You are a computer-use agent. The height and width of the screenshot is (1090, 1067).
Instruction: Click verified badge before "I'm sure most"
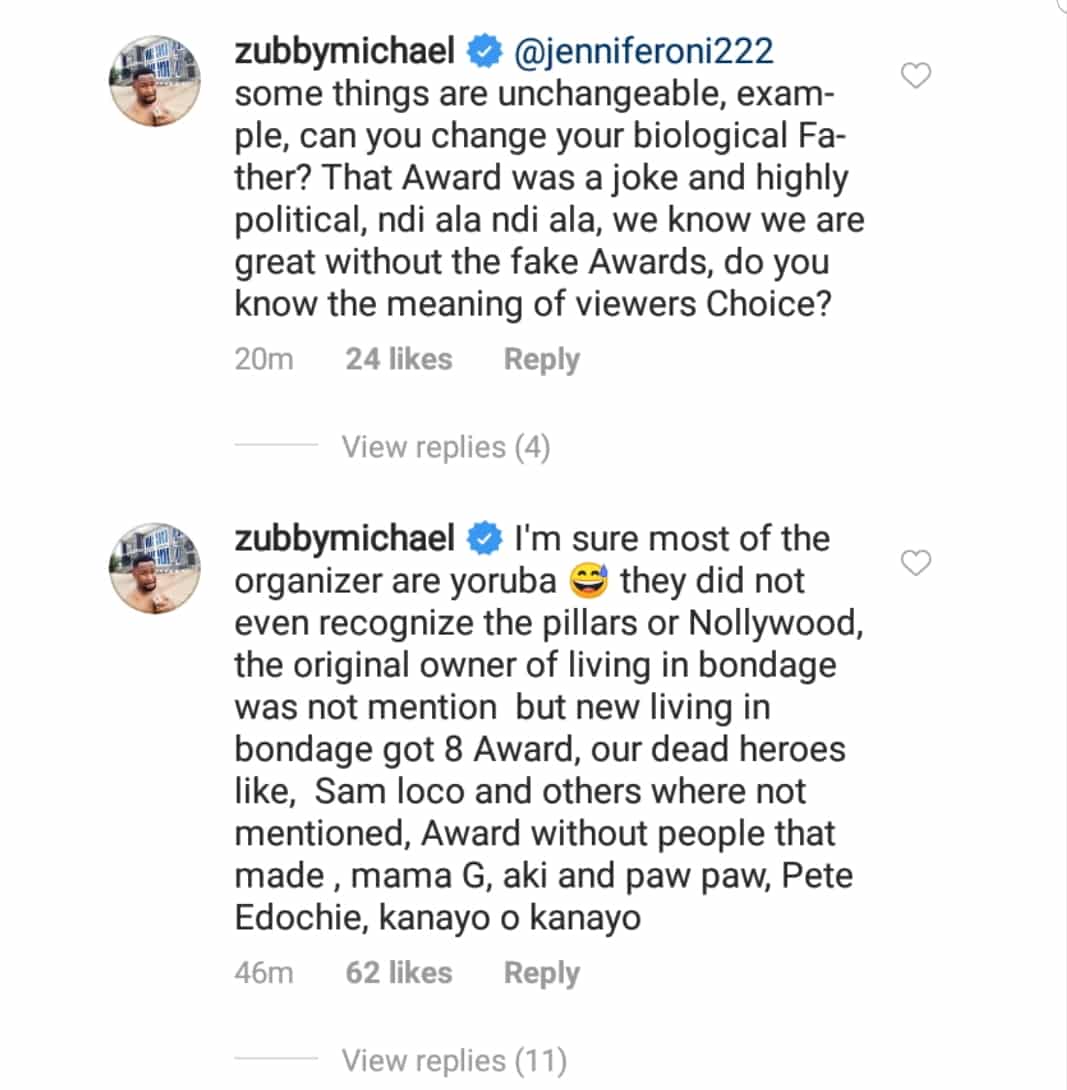pyautogui.click(x=484, y=539)
